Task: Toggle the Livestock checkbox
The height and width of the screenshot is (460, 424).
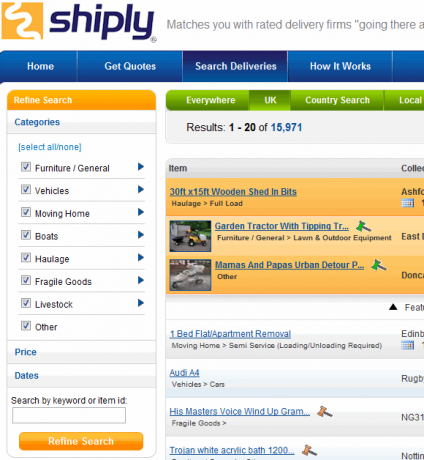Action: [26, 303]
